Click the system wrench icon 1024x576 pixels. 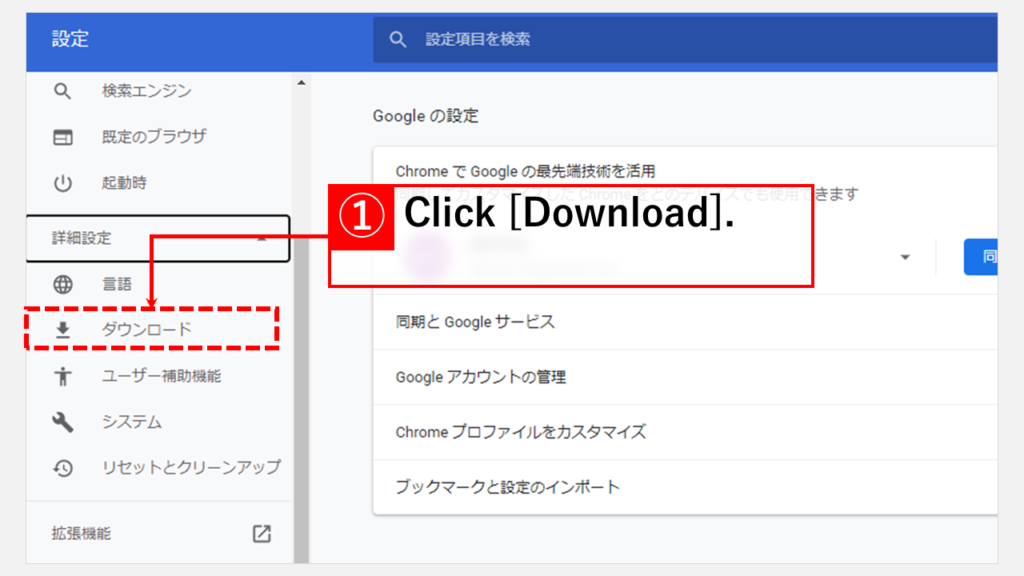[x=63, y=422]
